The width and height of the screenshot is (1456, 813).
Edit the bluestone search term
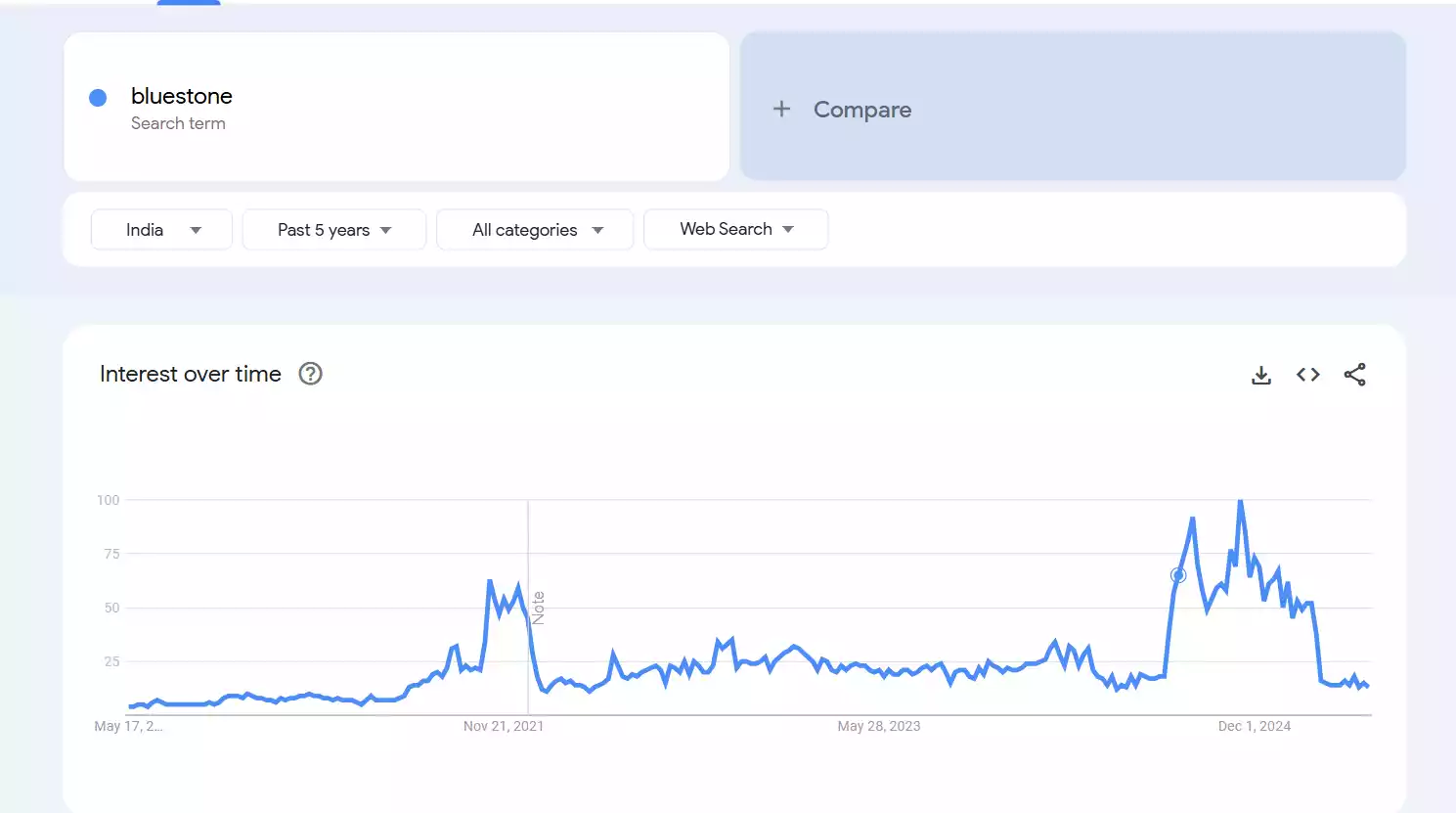click(x=182, y=96)
